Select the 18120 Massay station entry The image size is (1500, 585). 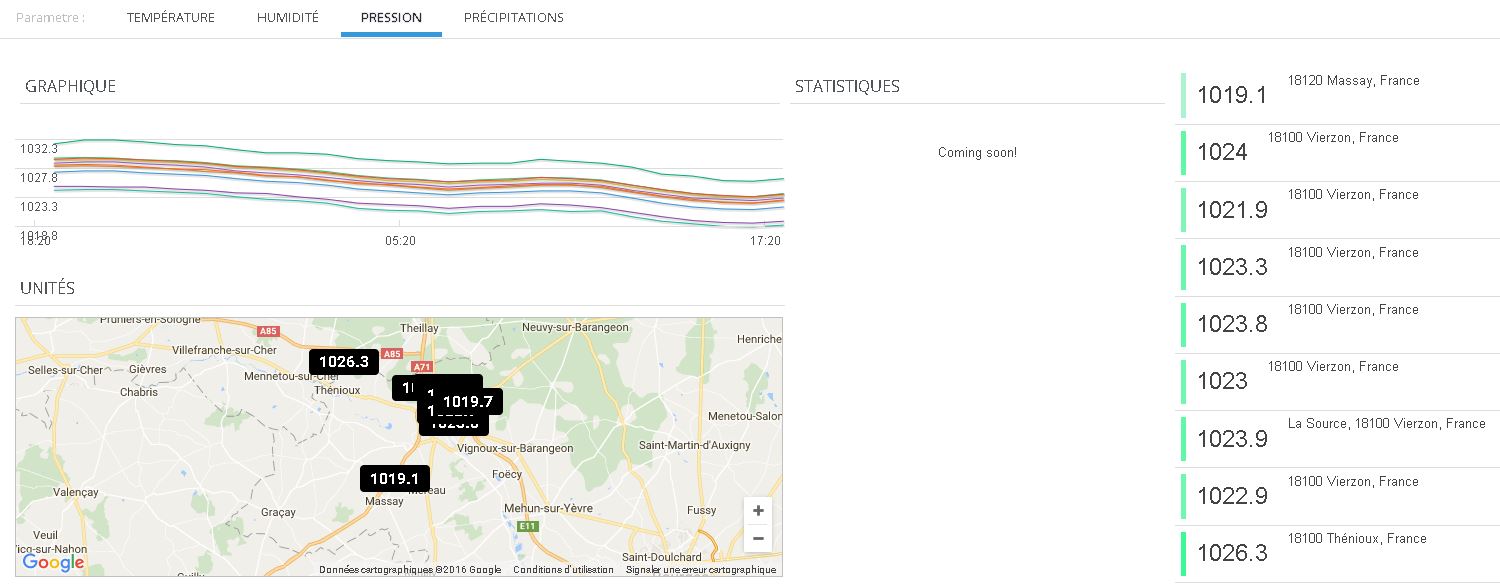click(1338, 95)
